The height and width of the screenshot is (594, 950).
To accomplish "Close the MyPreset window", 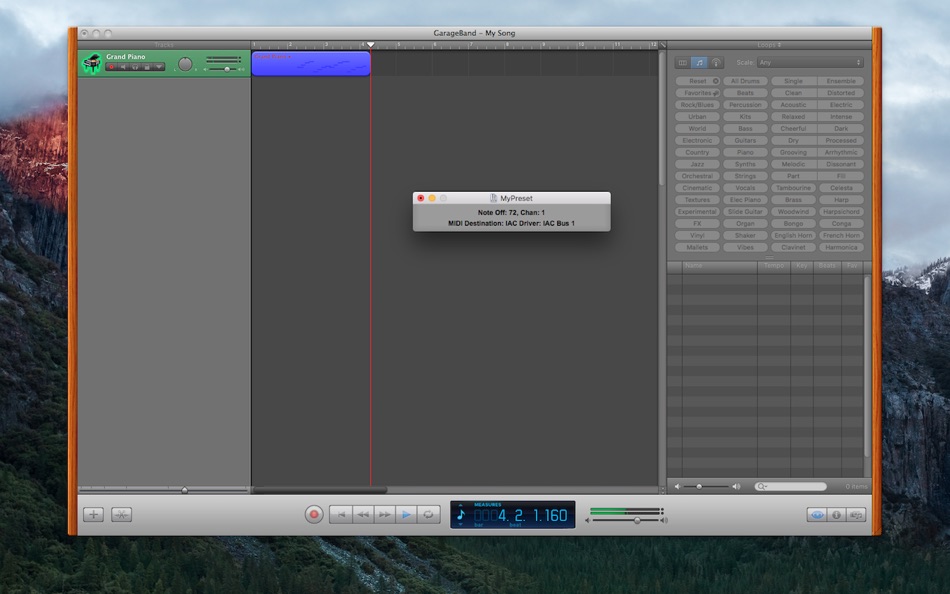I will (x=420, y=198).
